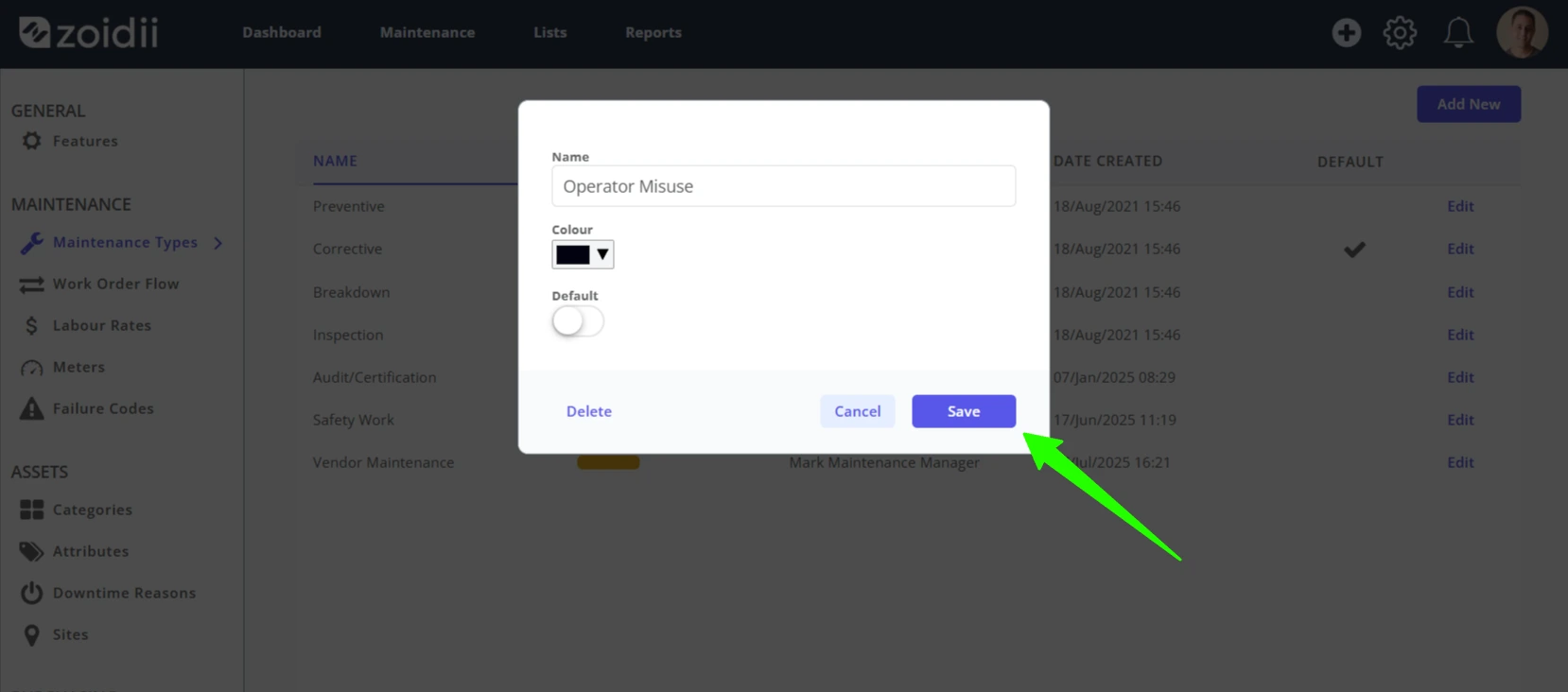The image size is (1568, 692).
Task: Toggle the Default switch
Action: pos(577,321)
